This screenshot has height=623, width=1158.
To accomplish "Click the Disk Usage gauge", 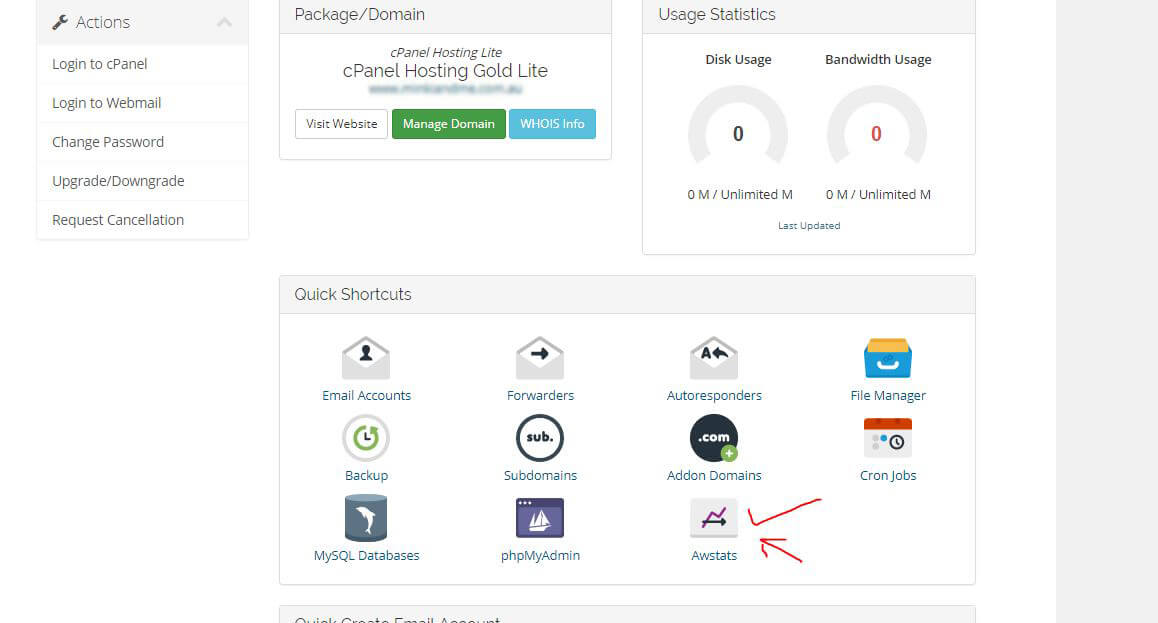I will [x=738, y=126].
